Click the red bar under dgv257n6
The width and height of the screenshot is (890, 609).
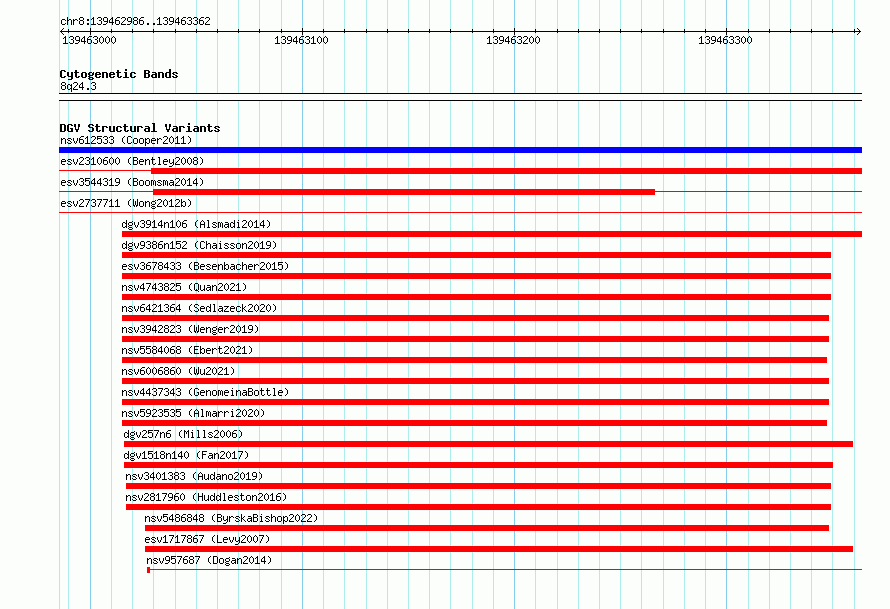coord(488,444)
